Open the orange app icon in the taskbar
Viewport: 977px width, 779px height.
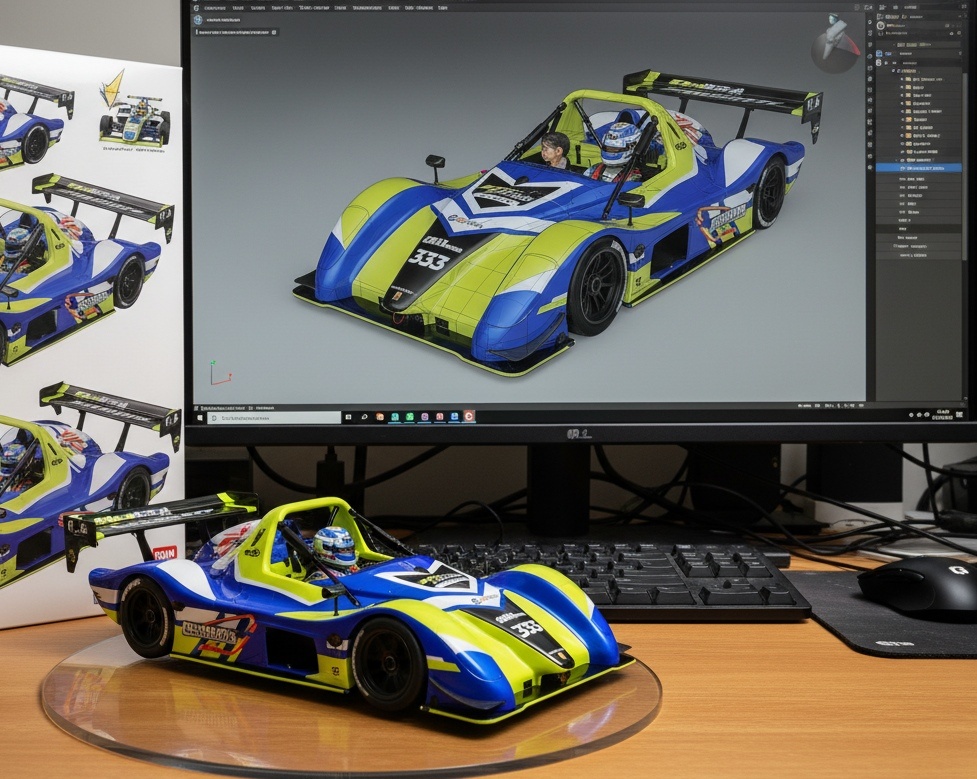(380, 418)
